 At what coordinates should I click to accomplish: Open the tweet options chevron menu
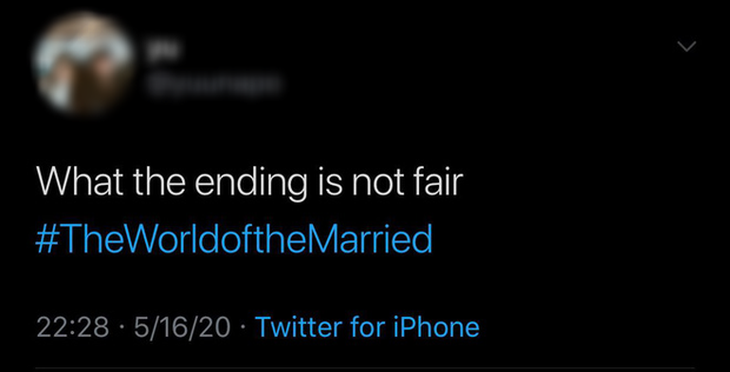click(x=686, y=46)
